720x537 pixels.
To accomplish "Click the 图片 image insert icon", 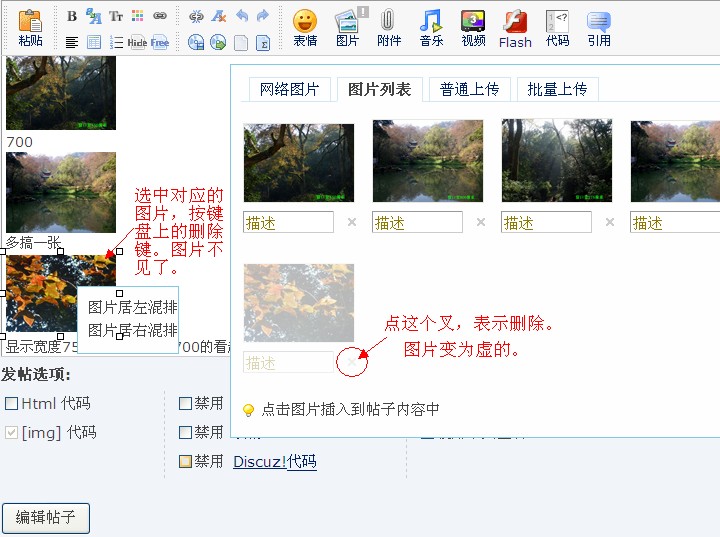I will (347, 27).
